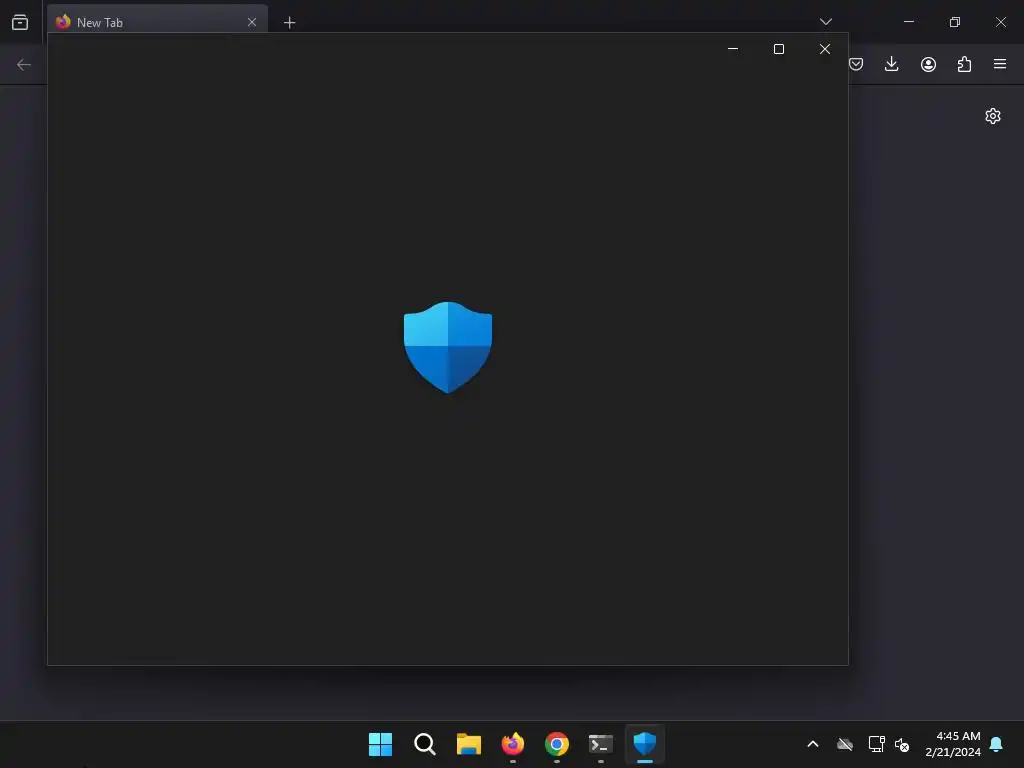The image size is (1024, 768).
Task: Open OneDrive cloud tray icon
Action: [x=845, y=744]
